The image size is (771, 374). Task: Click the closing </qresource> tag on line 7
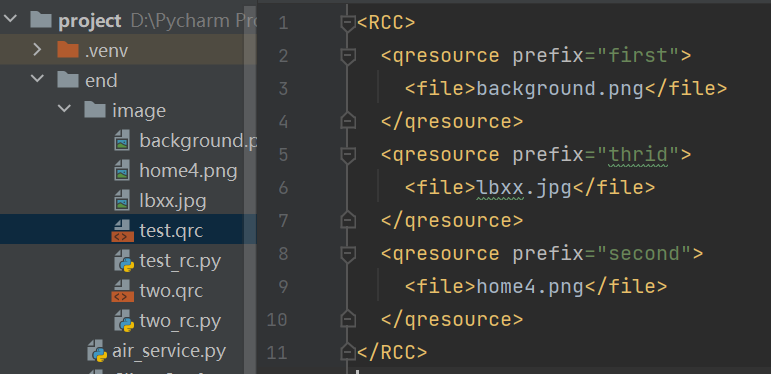452,221
